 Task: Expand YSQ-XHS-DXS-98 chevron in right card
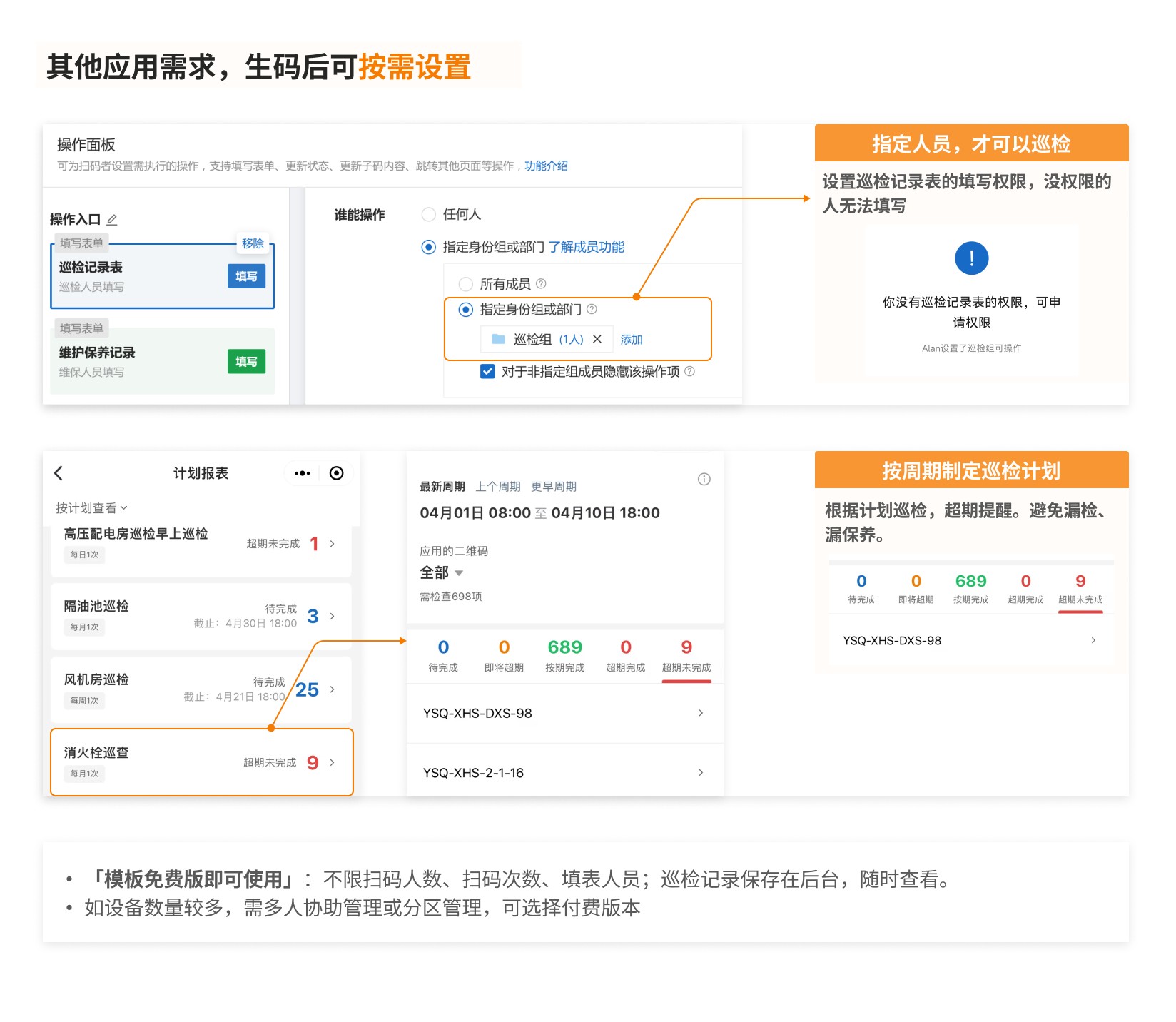(x=1093, y=640)
